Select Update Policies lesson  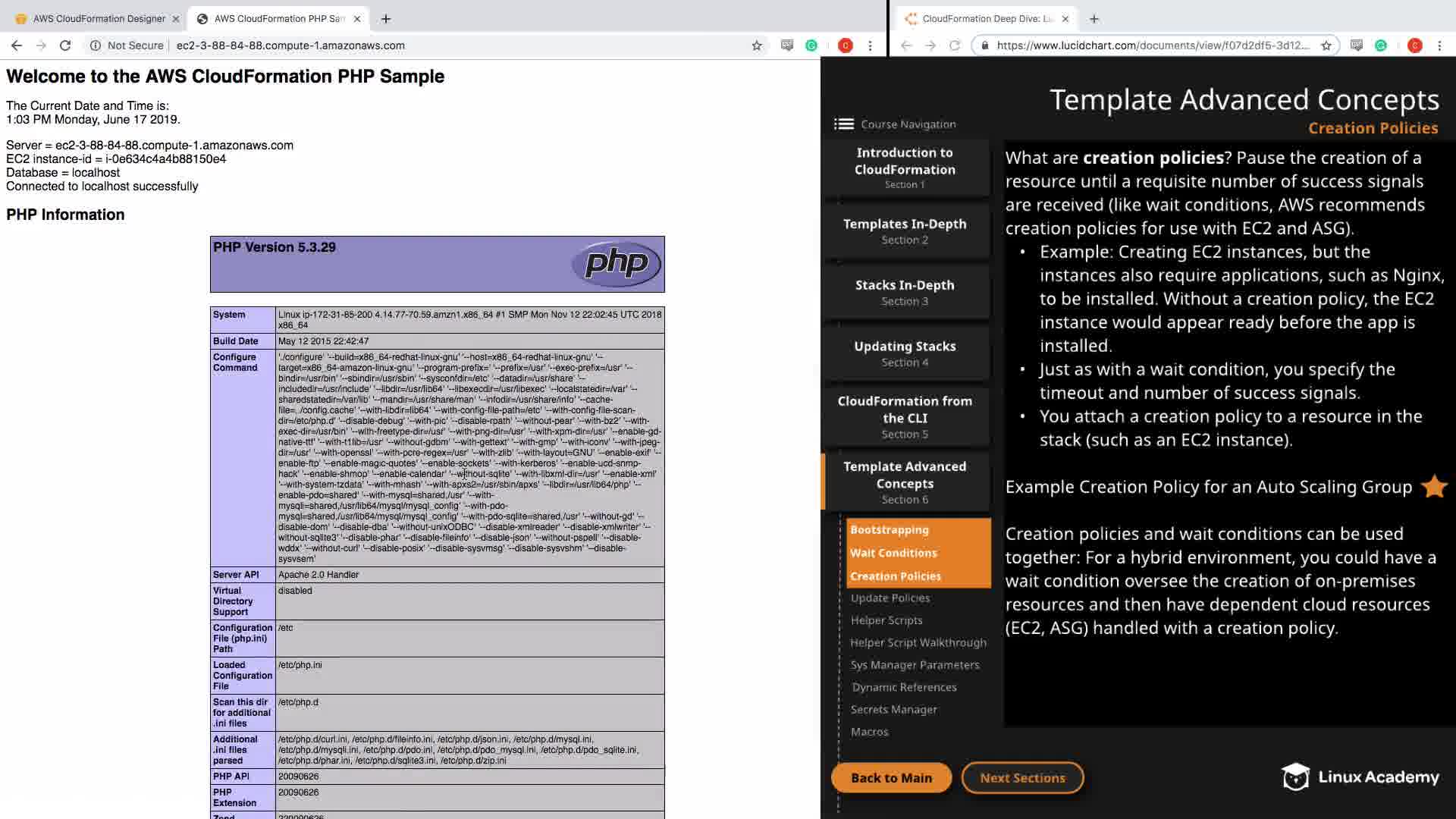pyautogui.click(x=890, y=598)
